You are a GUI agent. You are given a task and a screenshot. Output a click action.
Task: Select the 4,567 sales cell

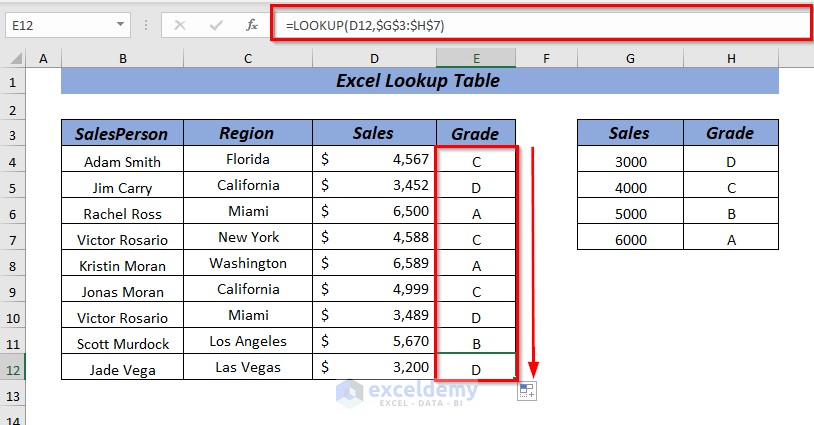[x=374, y=159]
